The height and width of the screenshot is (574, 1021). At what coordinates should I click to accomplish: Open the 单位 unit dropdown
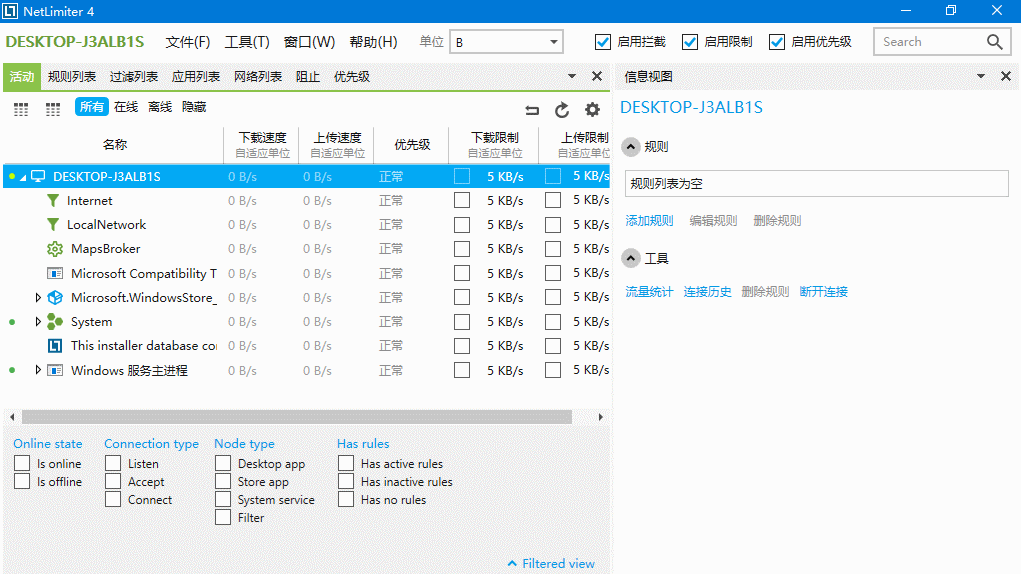tap(506, 42)
